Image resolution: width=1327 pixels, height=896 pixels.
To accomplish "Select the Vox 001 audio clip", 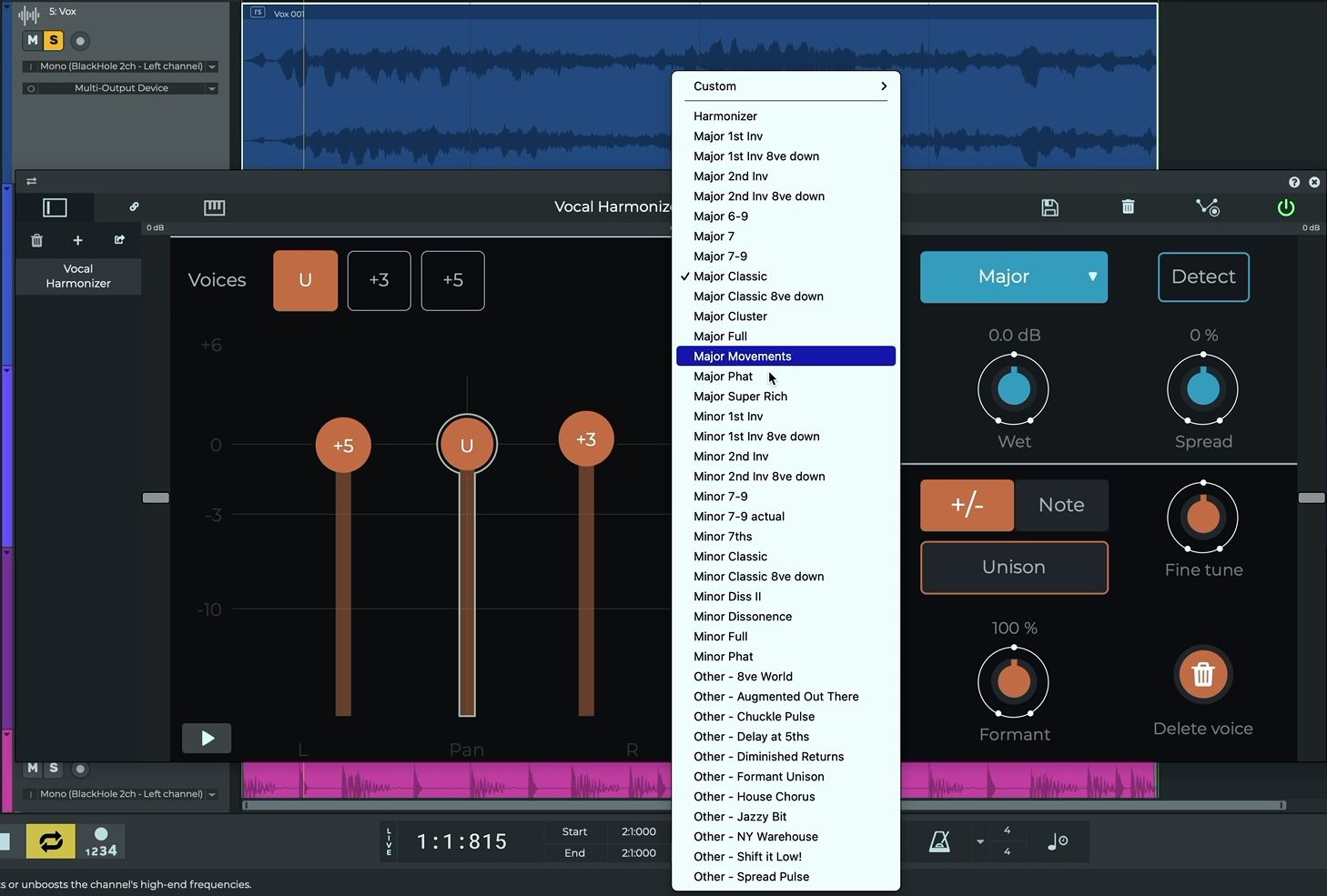I will point(699,87).
